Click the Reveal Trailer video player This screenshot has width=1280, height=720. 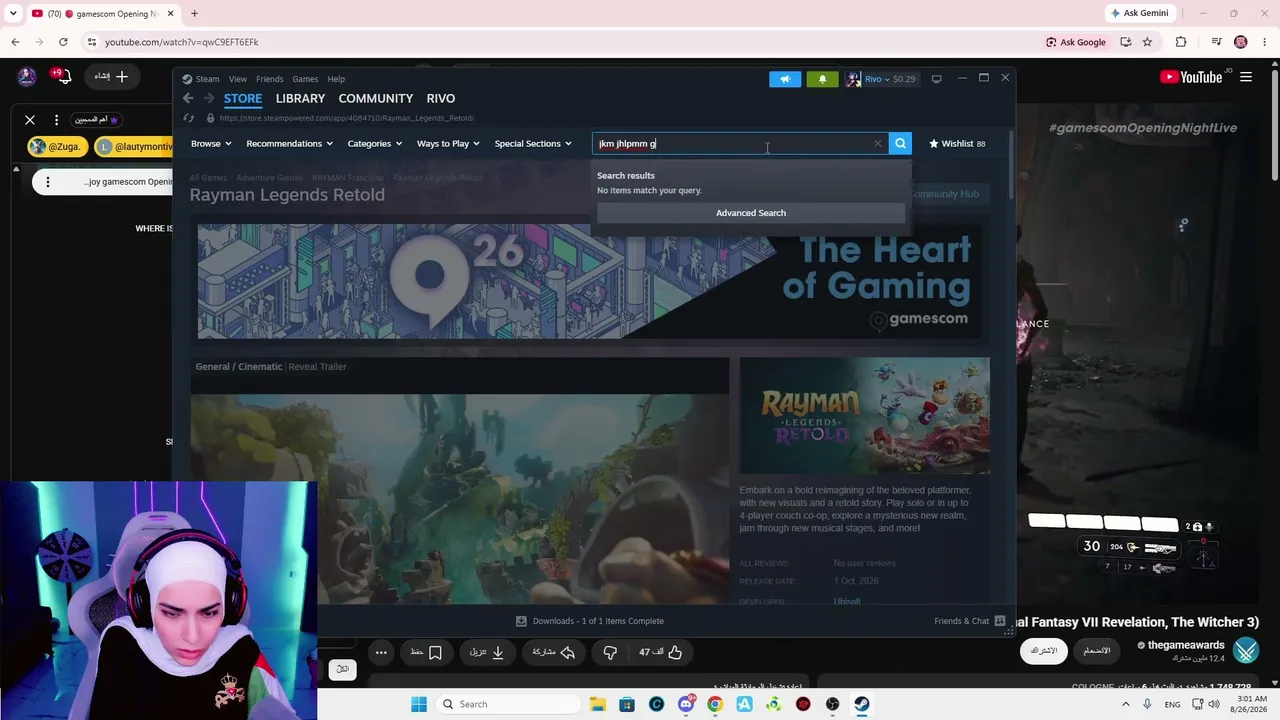tap(460, 498)
